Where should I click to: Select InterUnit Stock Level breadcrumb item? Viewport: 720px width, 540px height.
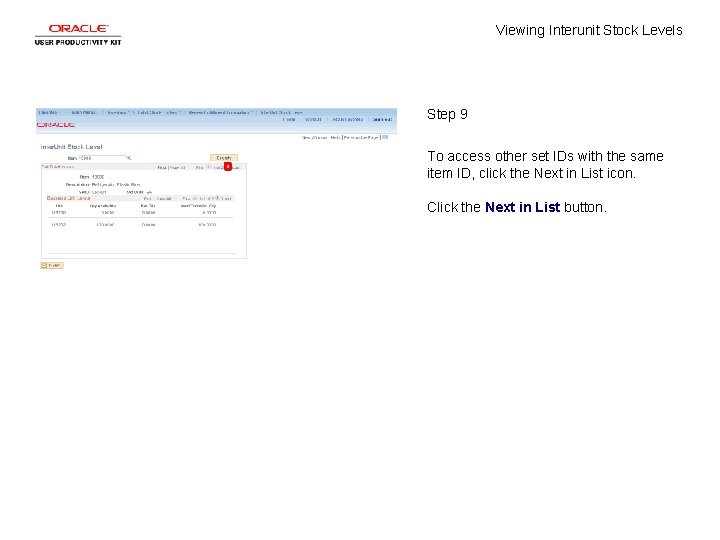point(281,112)
